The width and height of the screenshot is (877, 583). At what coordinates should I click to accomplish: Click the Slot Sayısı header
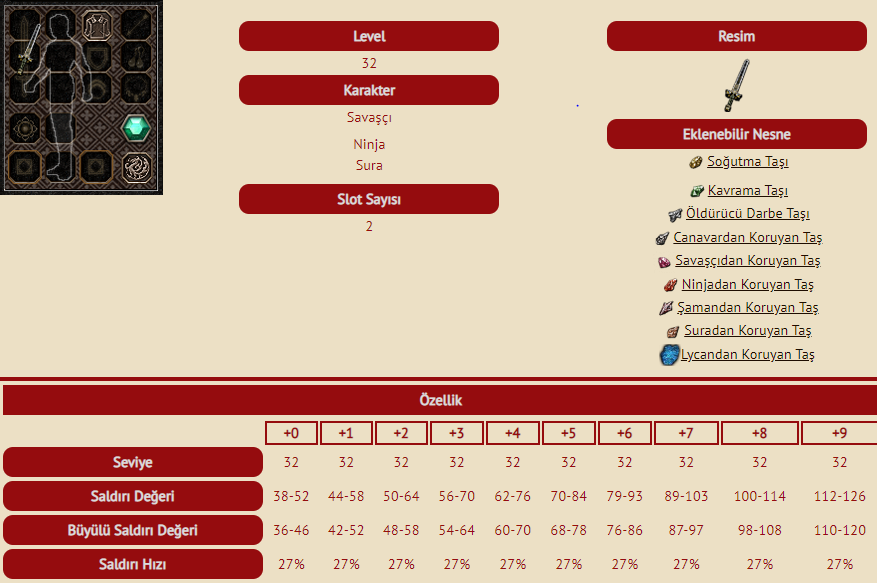369,199
